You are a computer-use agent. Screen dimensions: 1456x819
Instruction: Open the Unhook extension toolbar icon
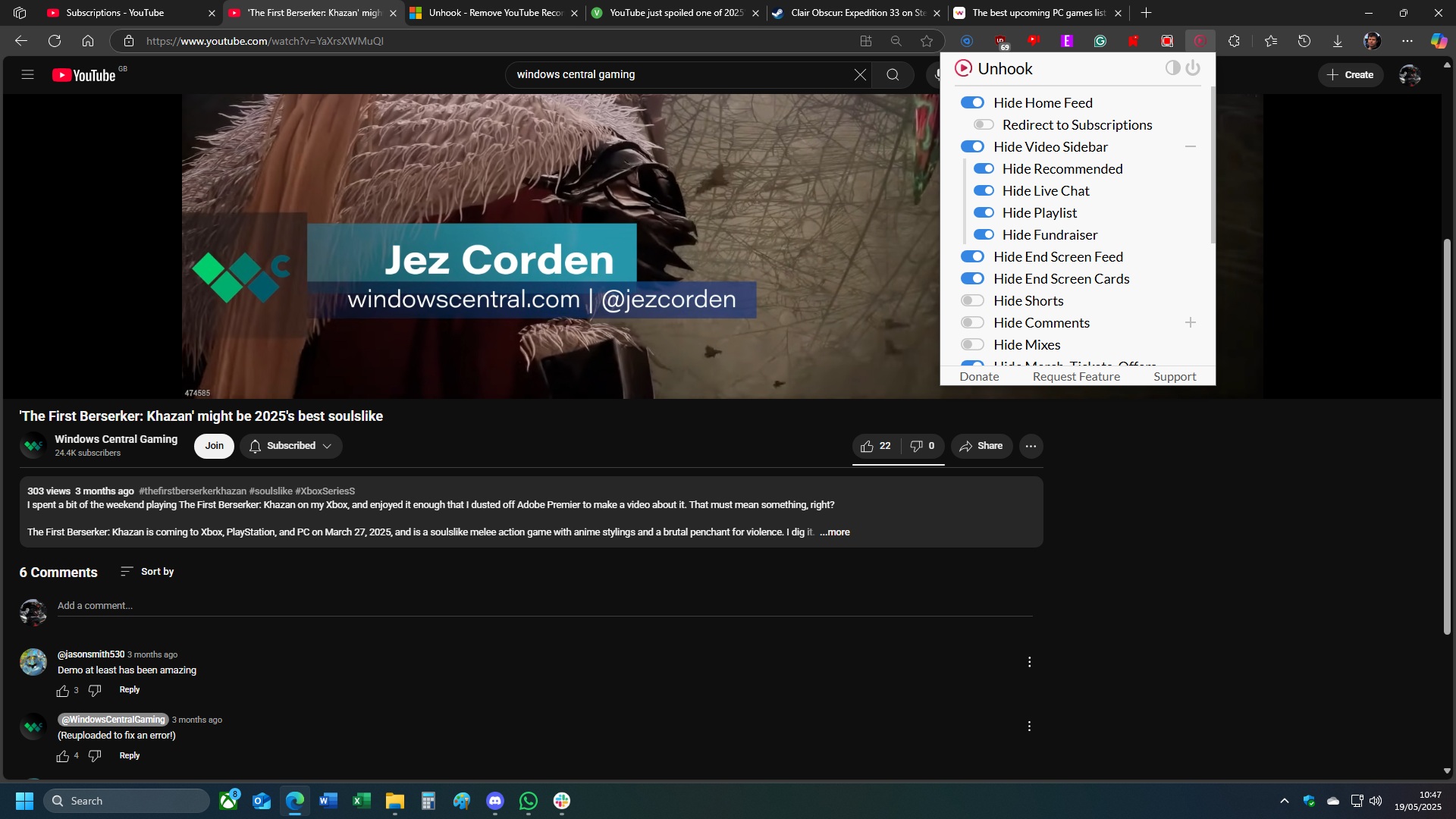click(x=1200, y=41)
